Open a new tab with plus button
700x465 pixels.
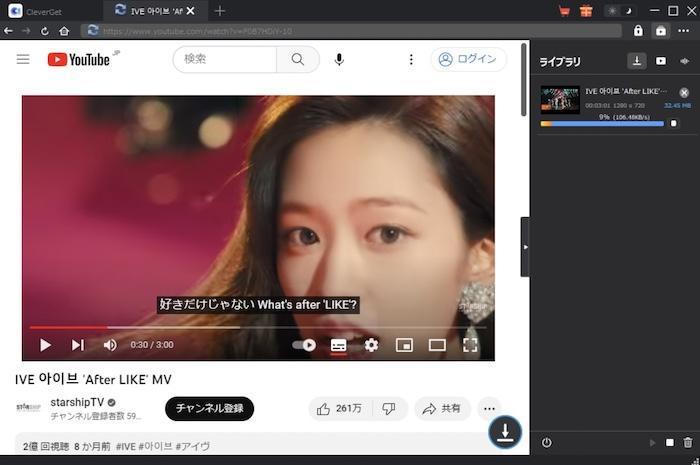tap(220, 11)
